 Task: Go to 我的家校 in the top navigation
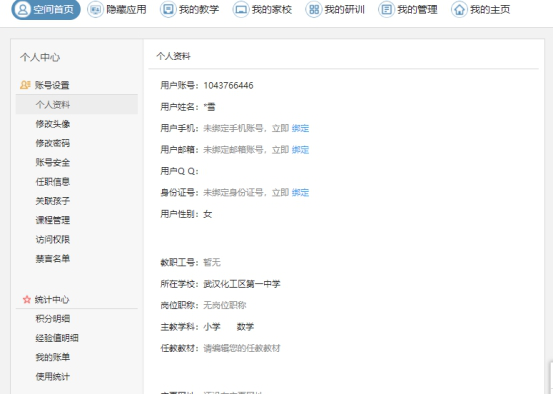263,10
